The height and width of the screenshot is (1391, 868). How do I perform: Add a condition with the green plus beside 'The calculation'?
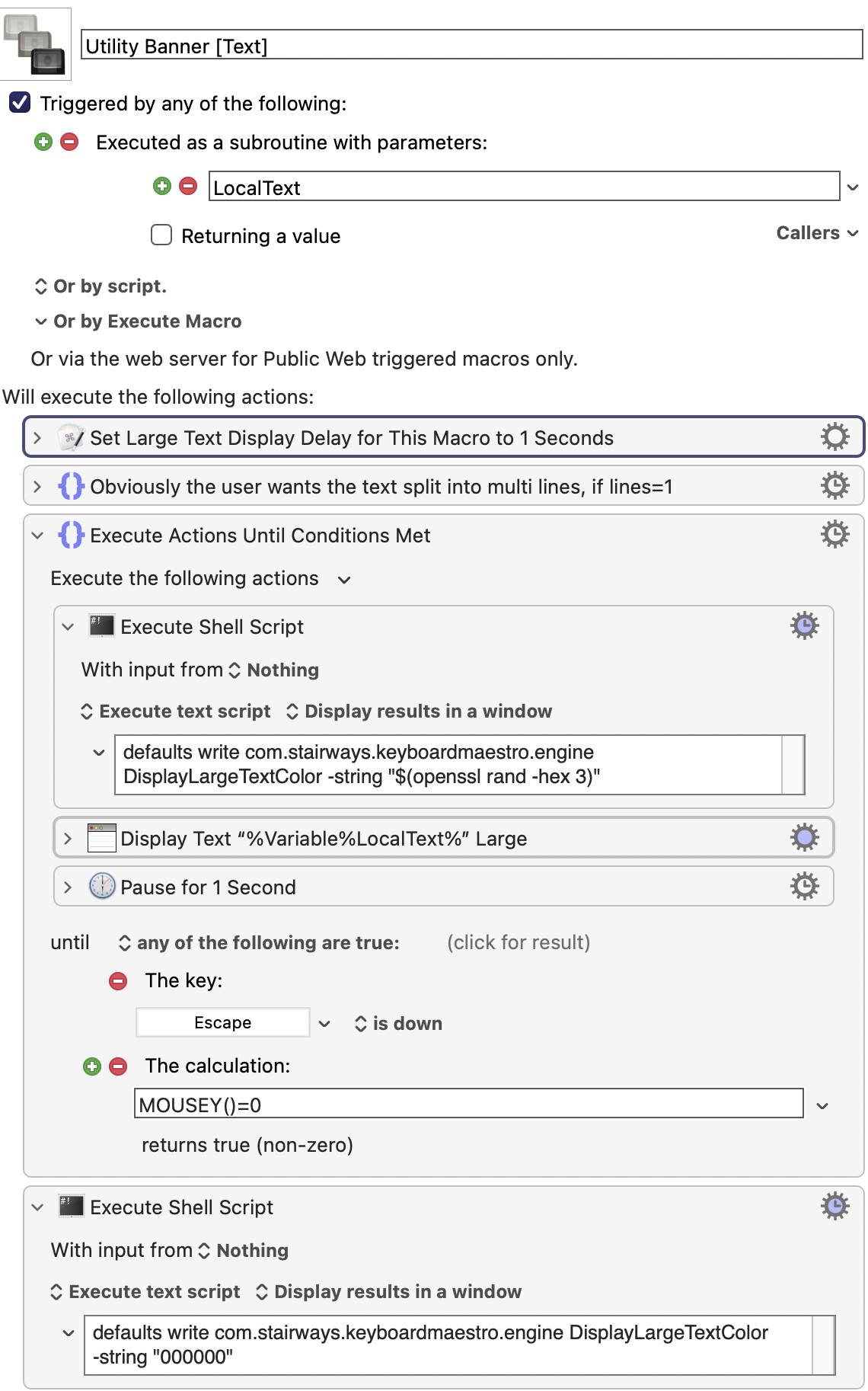coord(92,1066)
